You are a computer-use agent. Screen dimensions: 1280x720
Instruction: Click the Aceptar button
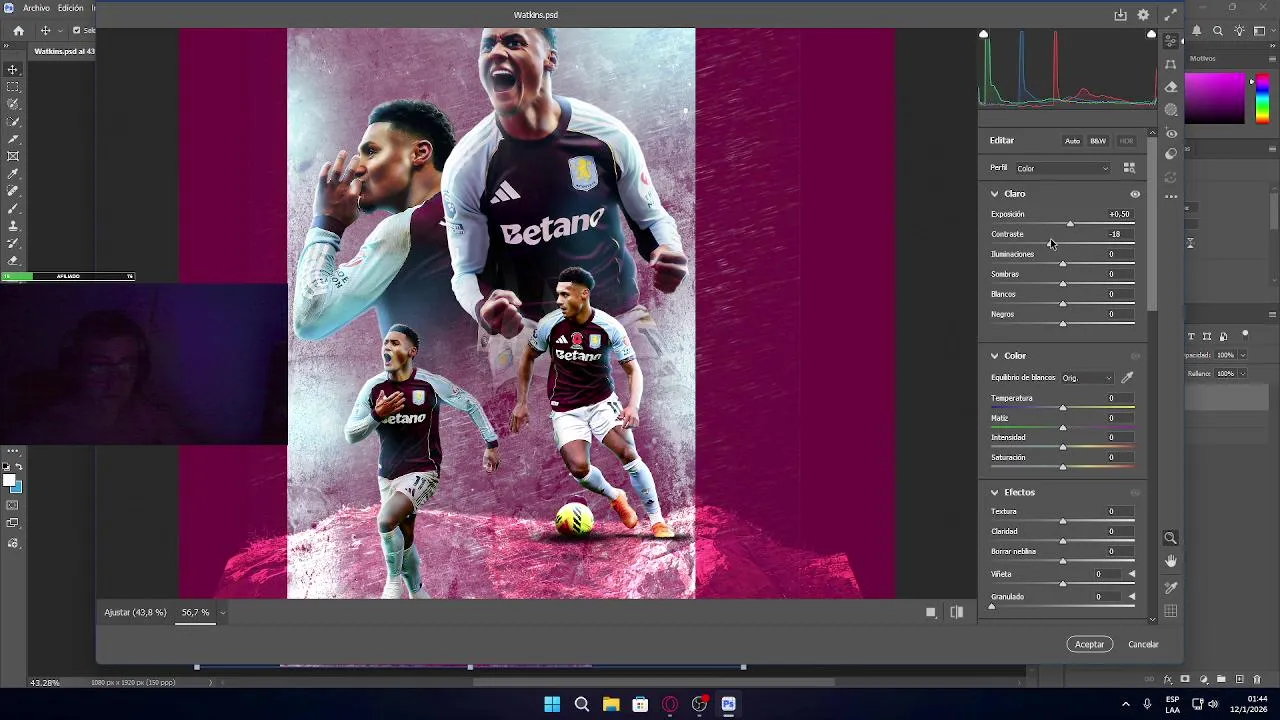tap(1089, 644)
